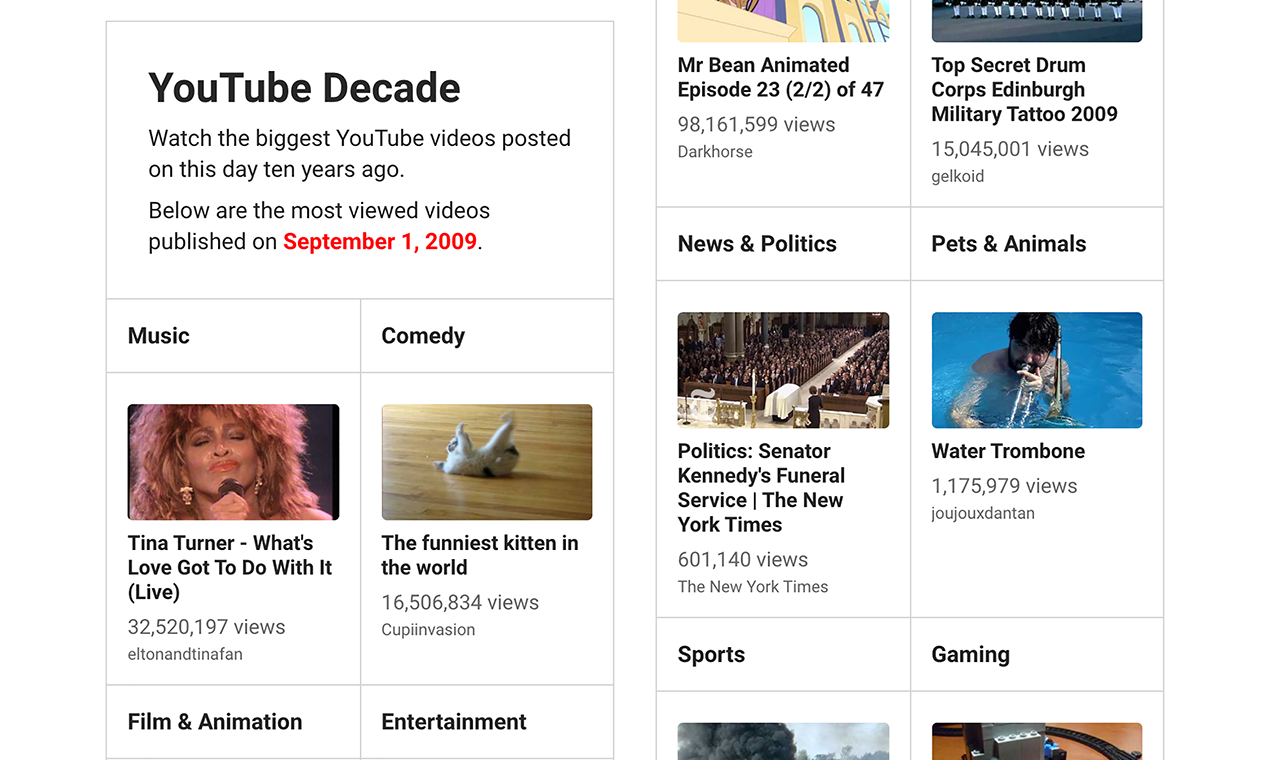1270x760 pixels.
Task: Click the 15,045,001 views count
Action: point(1010,149)
